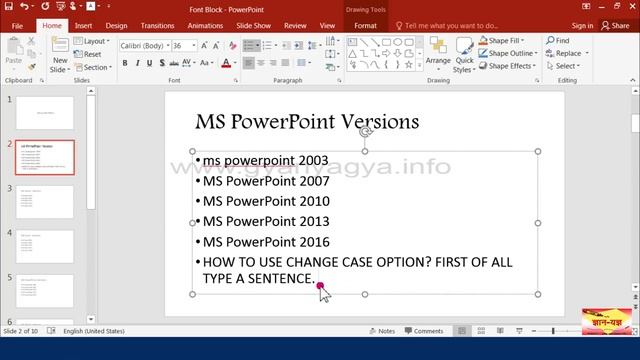The height and width of the screenshot is (360, 640).
Task: Open Shape Effects dropdown
Action: (x=507, y=66)
